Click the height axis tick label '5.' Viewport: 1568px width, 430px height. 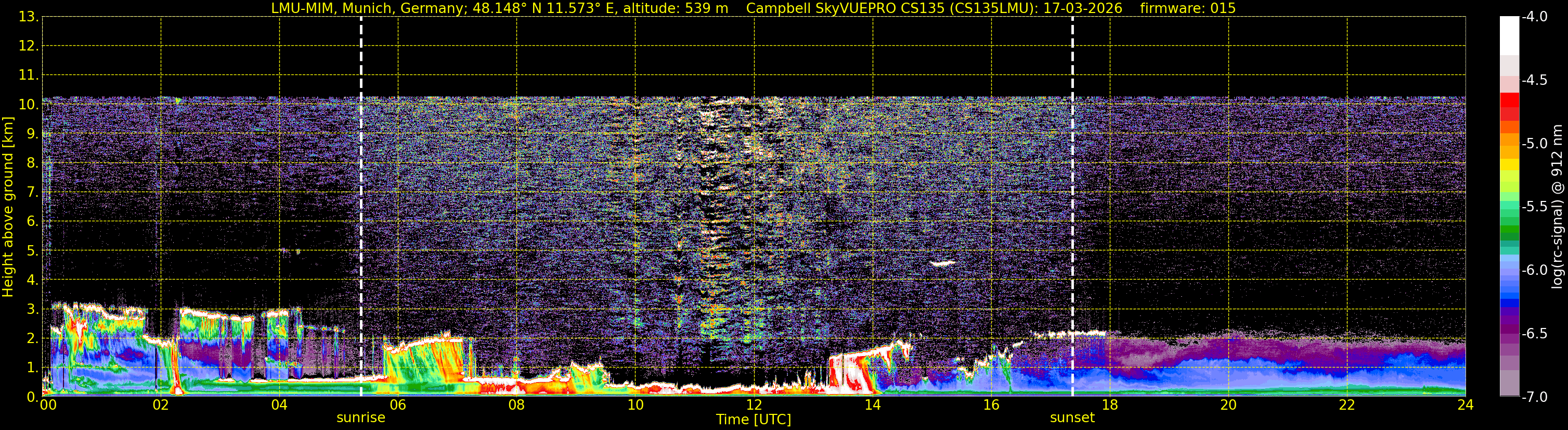[x=32, y=251]
